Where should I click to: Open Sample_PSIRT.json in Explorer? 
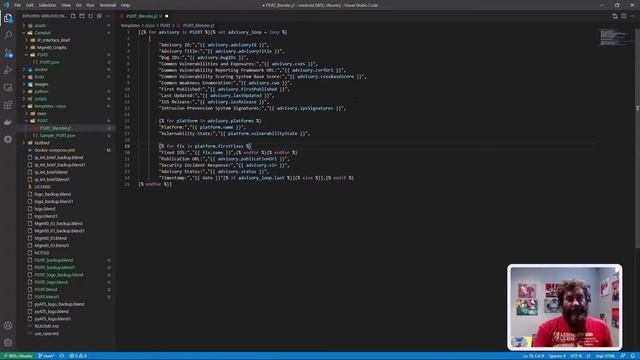[x=57, y=136]
